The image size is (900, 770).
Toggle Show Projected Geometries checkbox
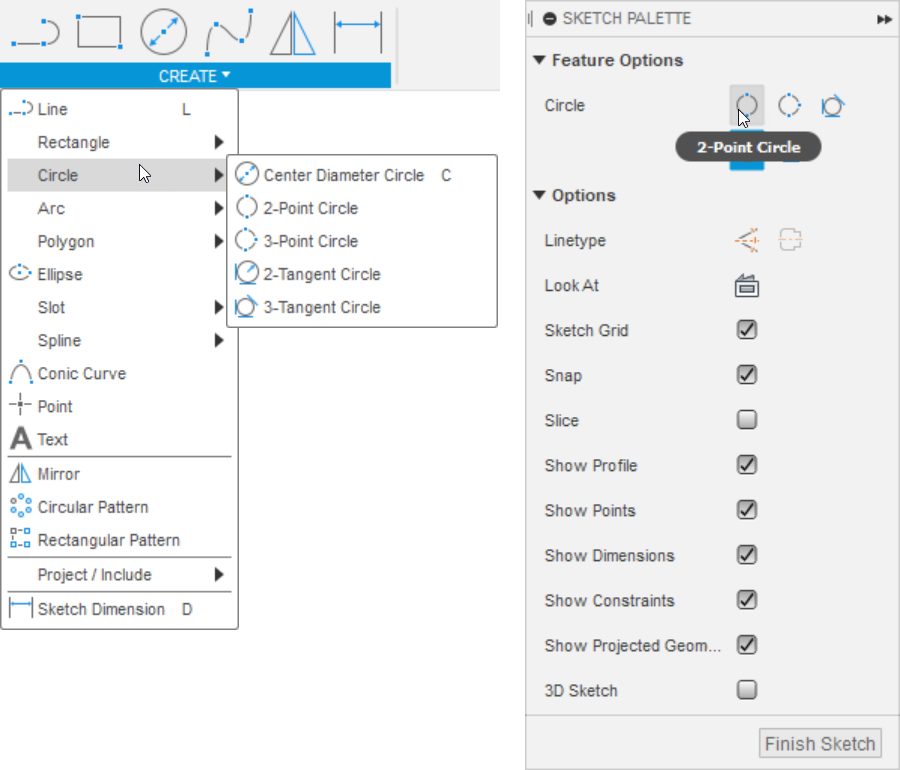[x=747, y=645]
